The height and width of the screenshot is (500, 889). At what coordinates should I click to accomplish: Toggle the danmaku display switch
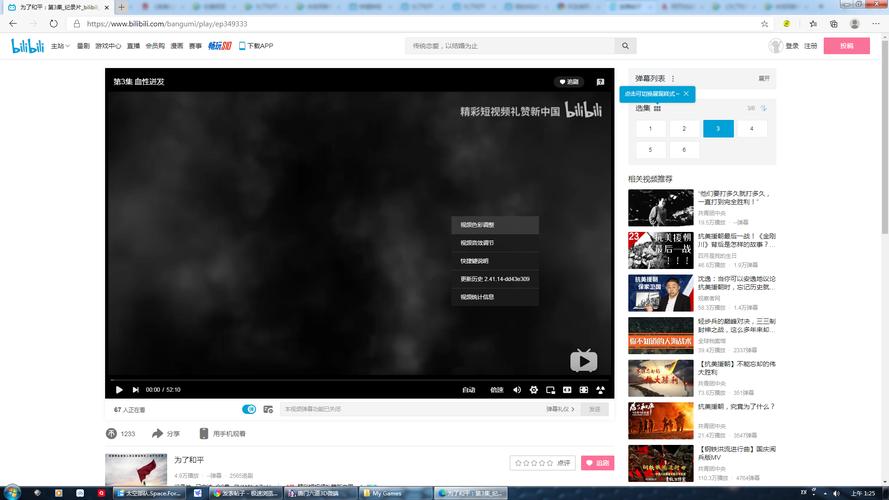pos(249,409)
